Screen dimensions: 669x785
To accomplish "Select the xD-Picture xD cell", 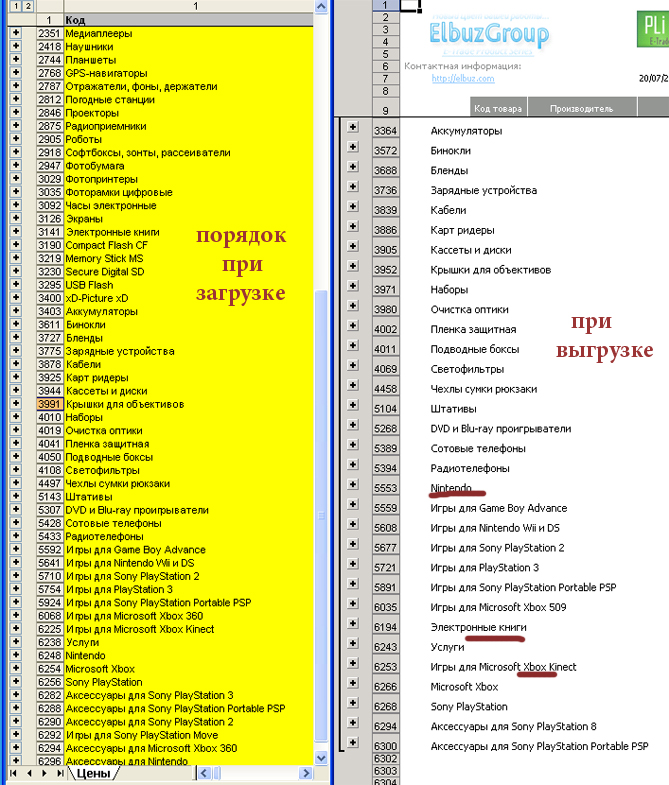I will tap(189, 298).
